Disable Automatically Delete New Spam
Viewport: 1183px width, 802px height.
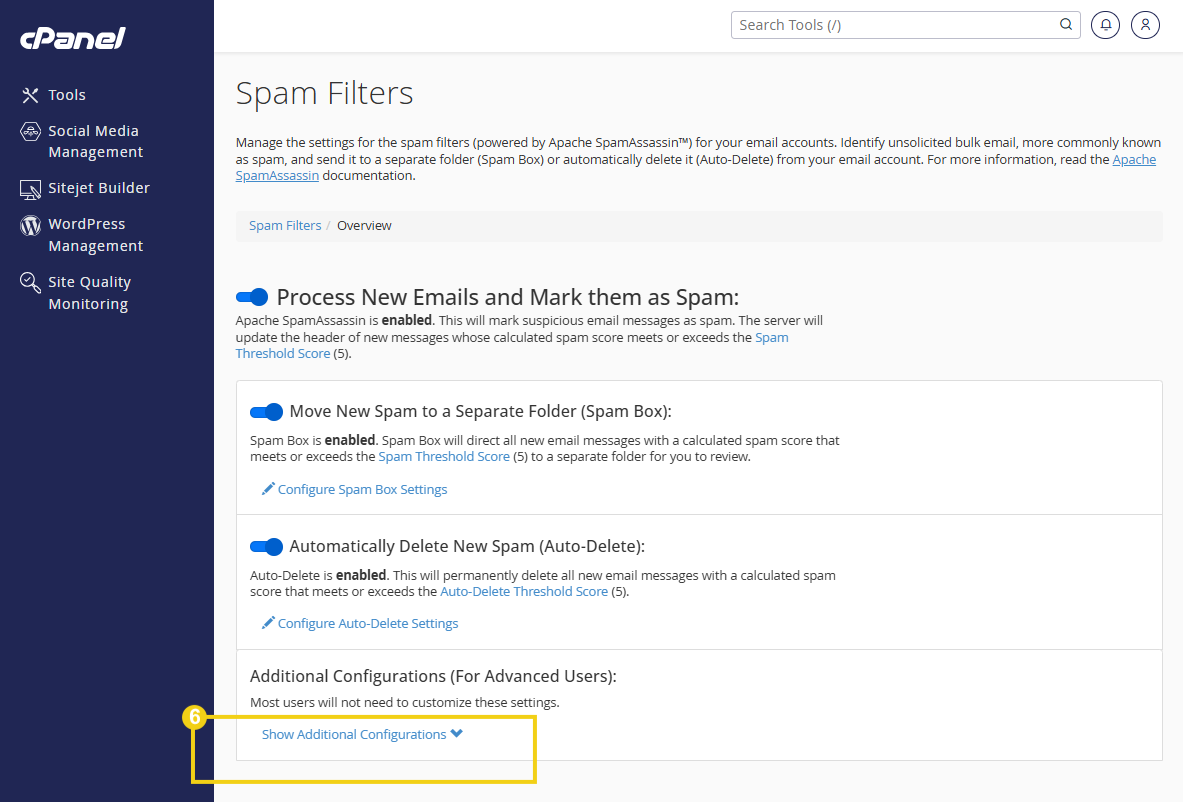click(266, 546)
